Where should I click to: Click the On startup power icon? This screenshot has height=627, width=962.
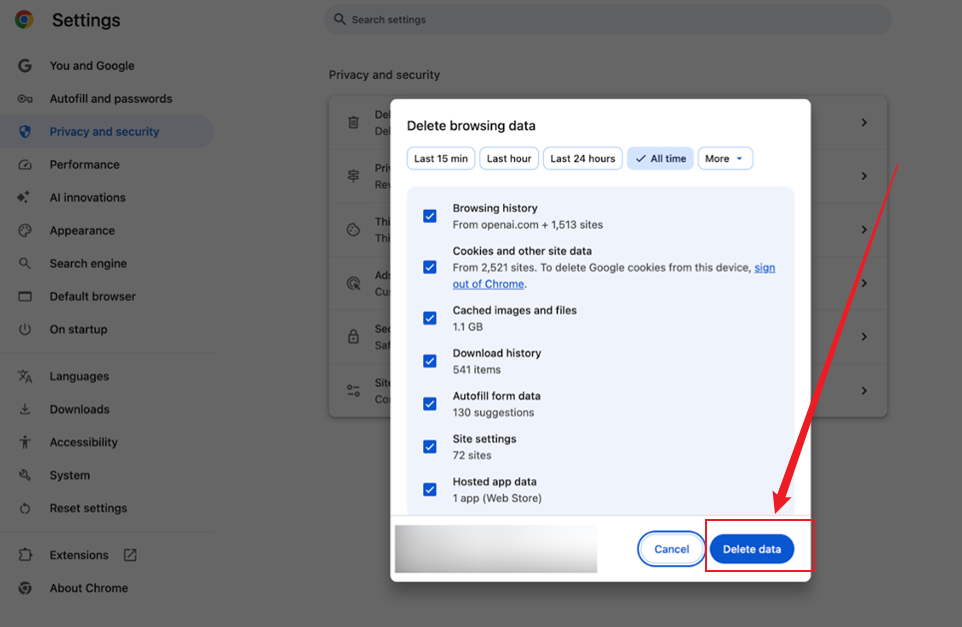click(25, 329)
